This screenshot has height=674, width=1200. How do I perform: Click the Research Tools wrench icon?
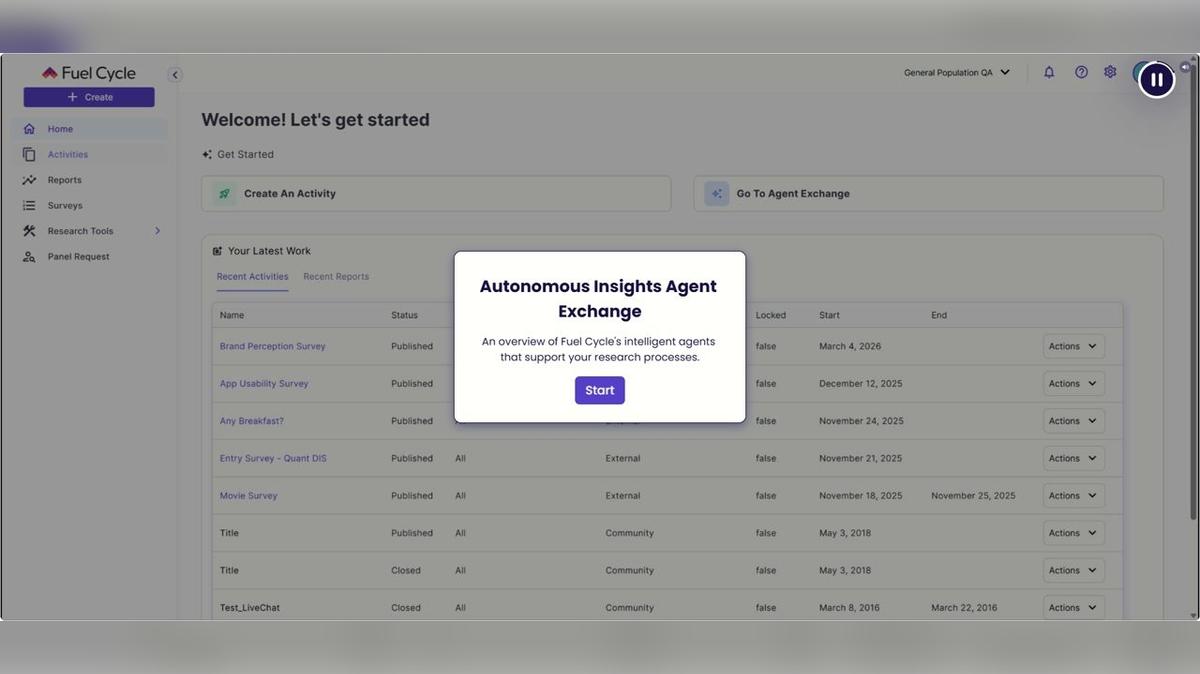click(29, 231)
